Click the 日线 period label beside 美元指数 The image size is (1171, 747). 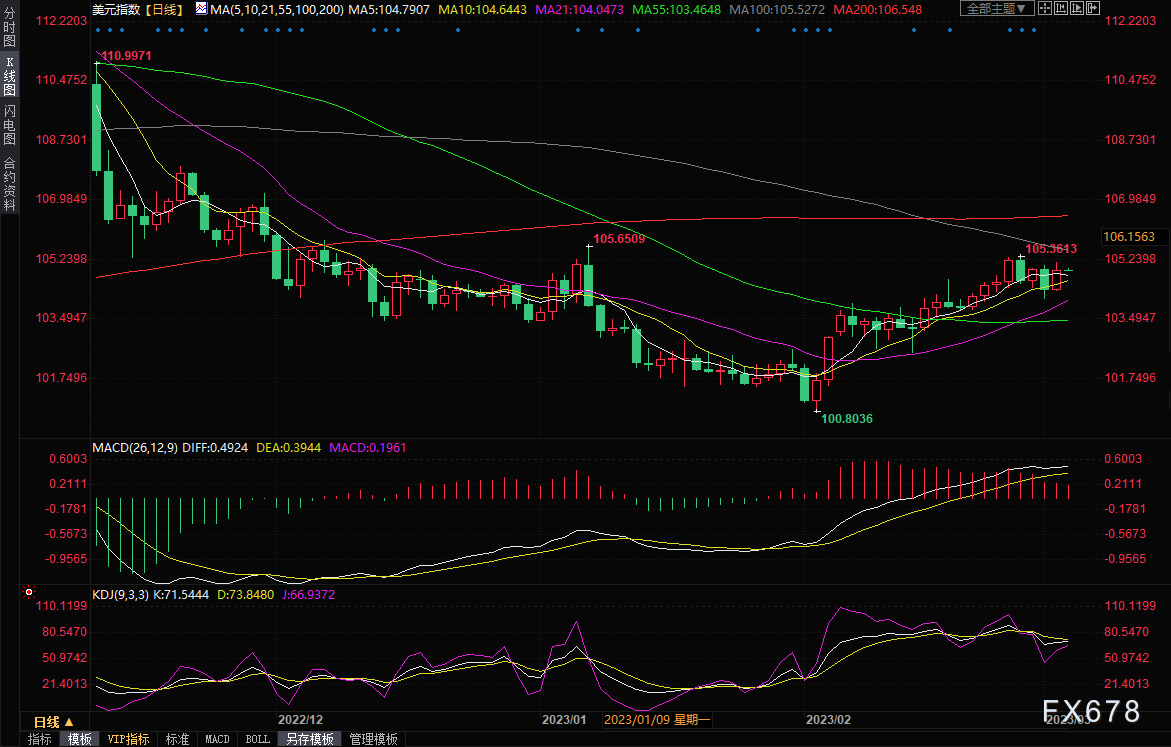(161, 9)
